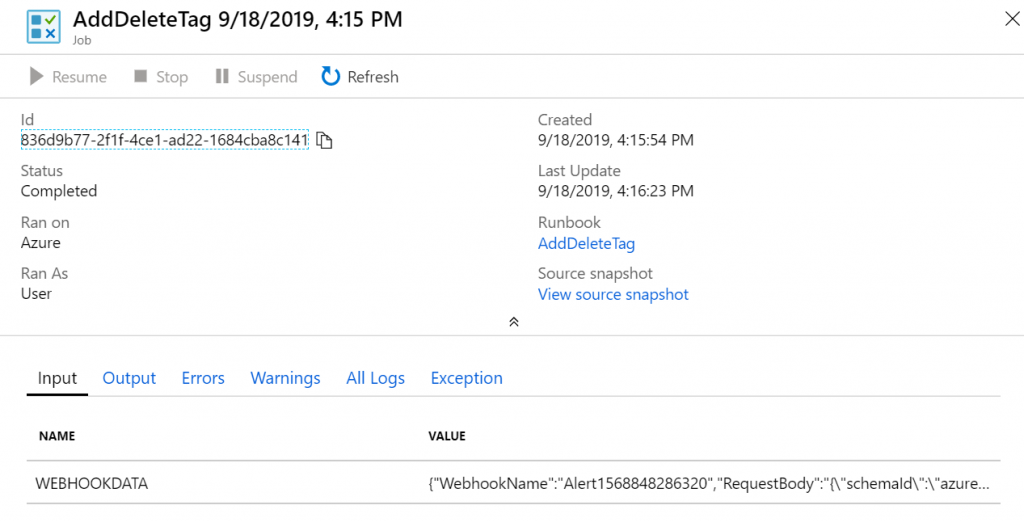The width and height of the screenshot is (1024, 522).
Task: Click the Suspend pause bars icon
Action: click(x=222, y=76)
